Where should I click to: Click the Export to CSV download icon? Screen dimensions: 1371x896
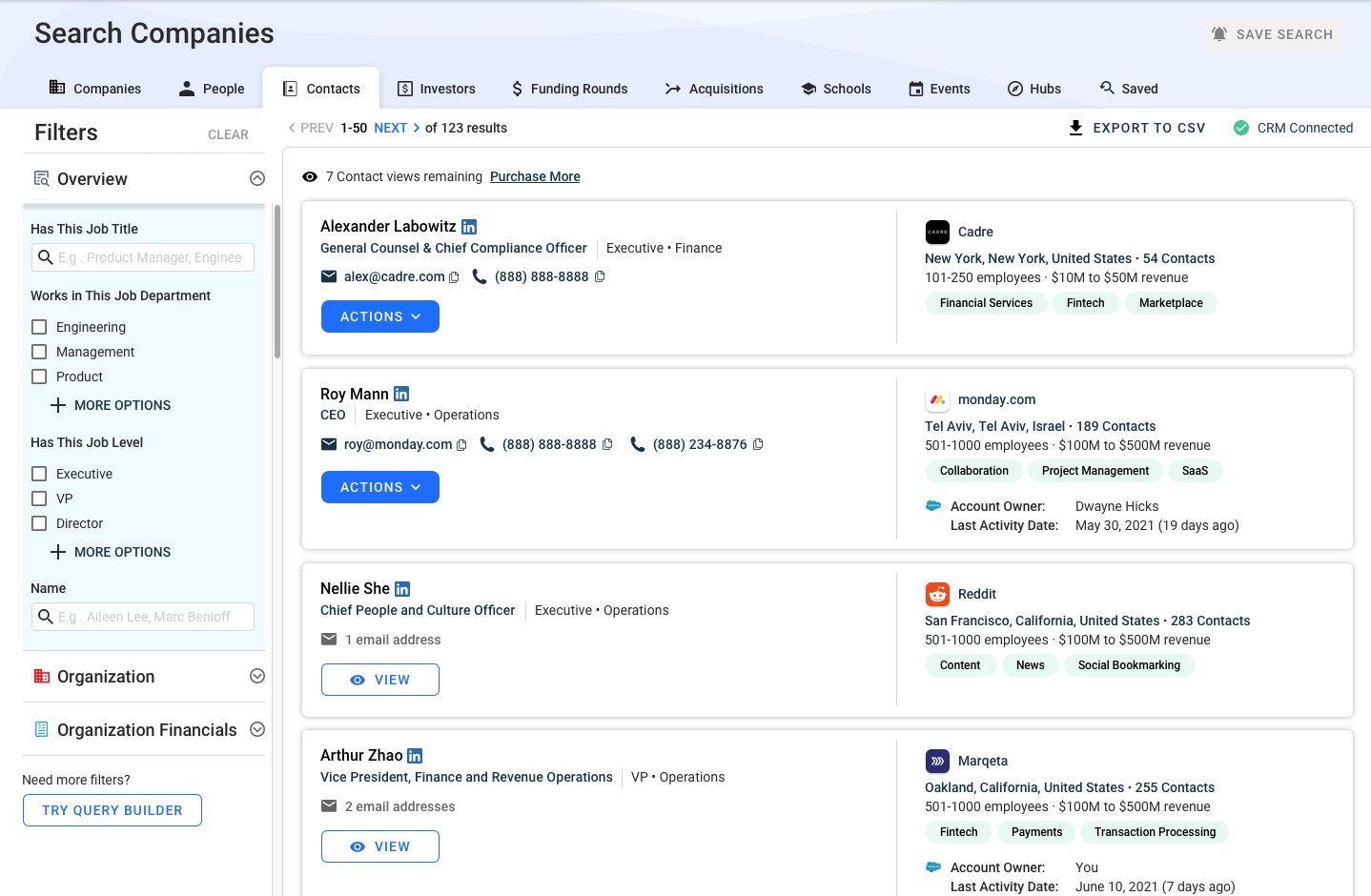(x=1074, y=127)
